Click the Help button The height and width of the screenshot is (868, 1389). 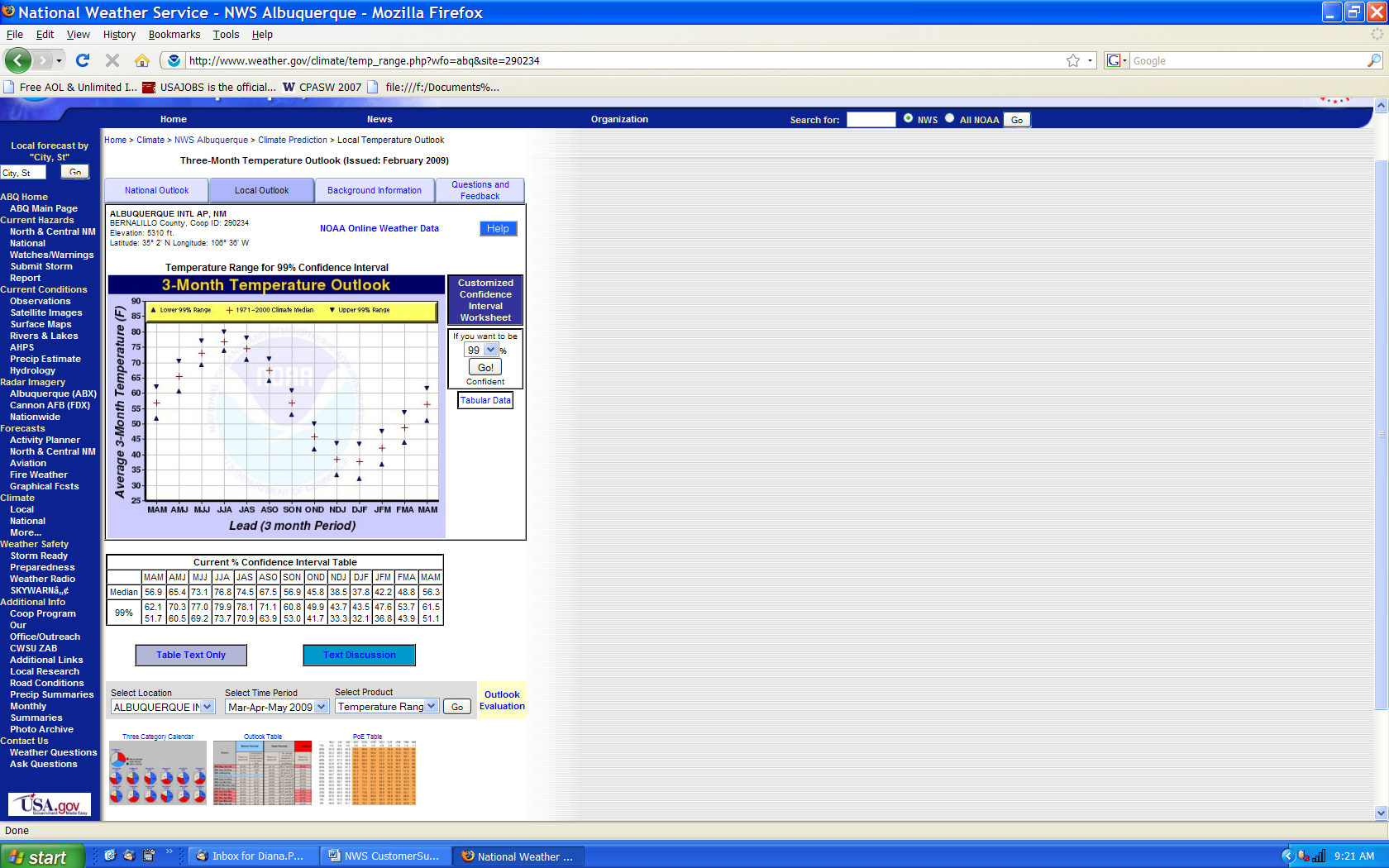[x=498, y=228]
